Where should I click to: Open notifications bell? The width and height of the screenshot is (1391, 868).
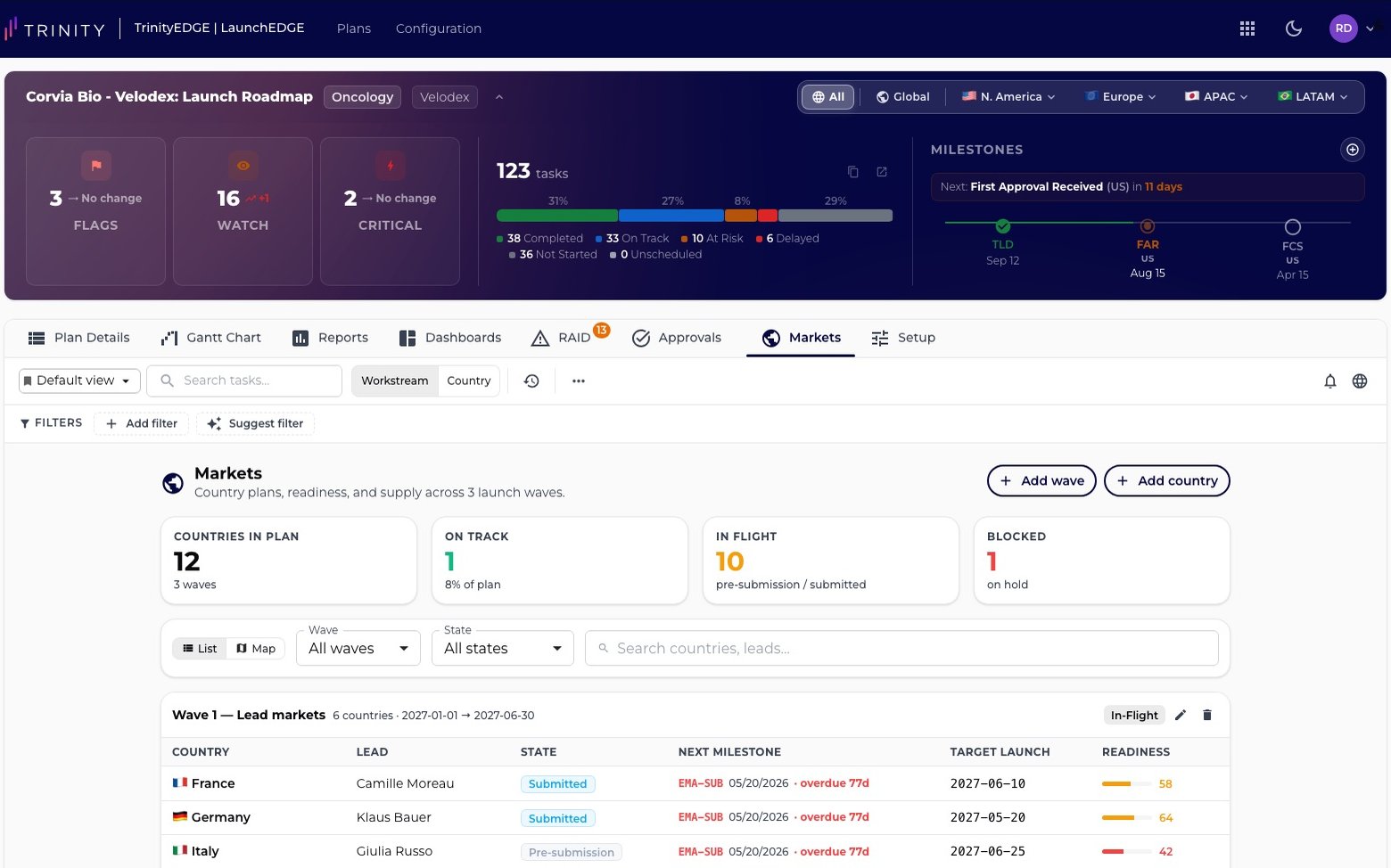tap(1330, 381)
